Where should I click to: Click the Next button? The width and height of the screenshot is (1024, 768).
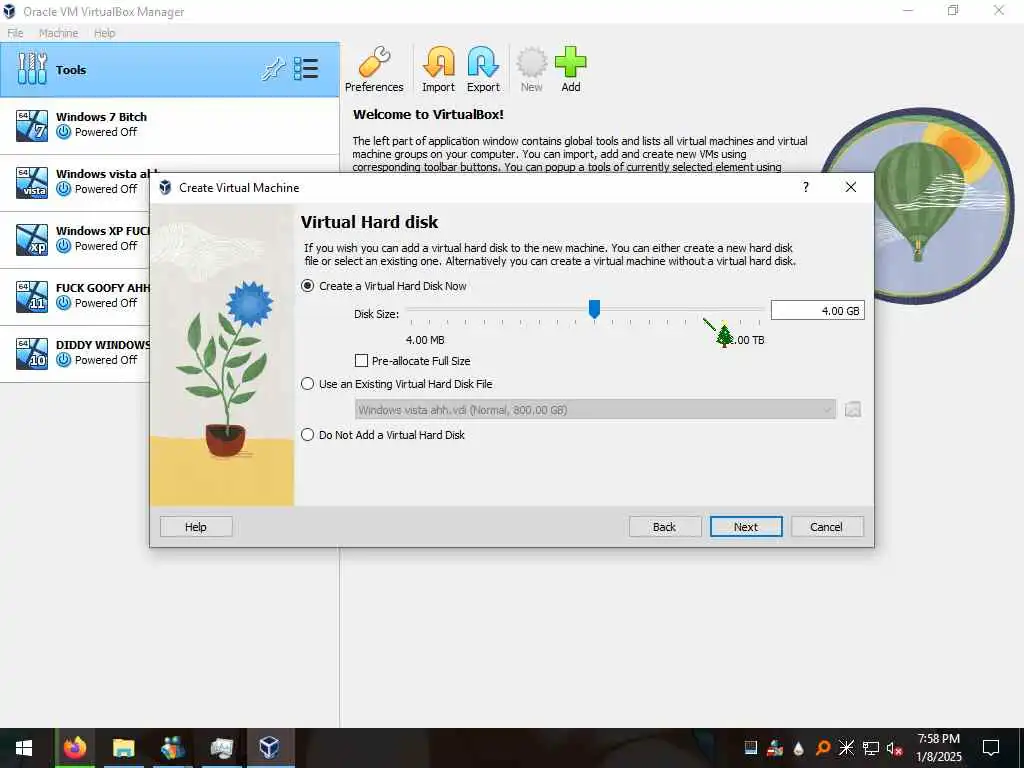[746, 526]
